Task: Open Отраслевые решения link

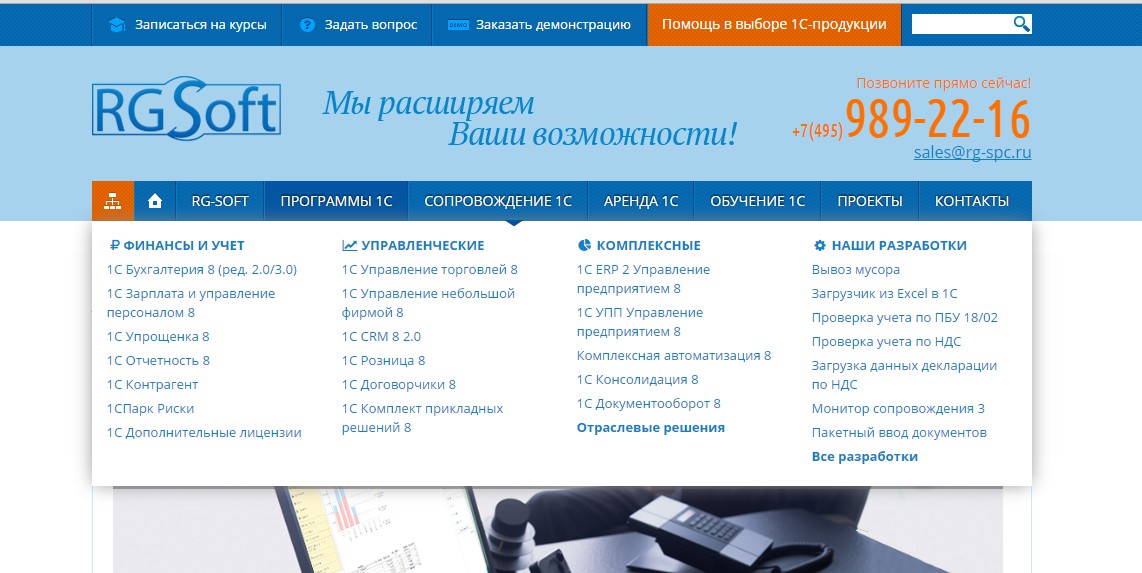Action: click(650, 427)
